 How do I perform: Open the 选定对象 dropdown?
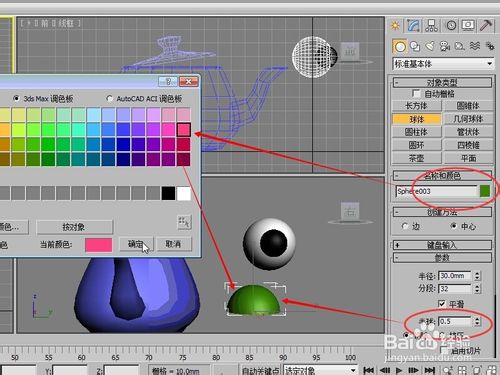tap(321, 370)
